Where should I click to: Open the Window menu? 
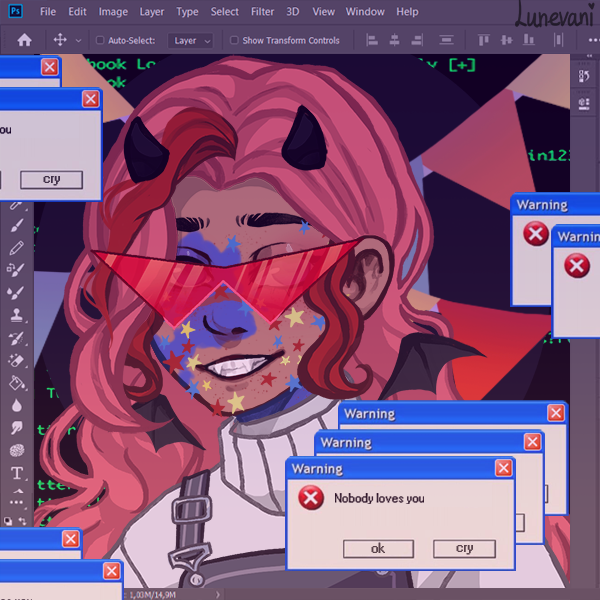[365, 12]
